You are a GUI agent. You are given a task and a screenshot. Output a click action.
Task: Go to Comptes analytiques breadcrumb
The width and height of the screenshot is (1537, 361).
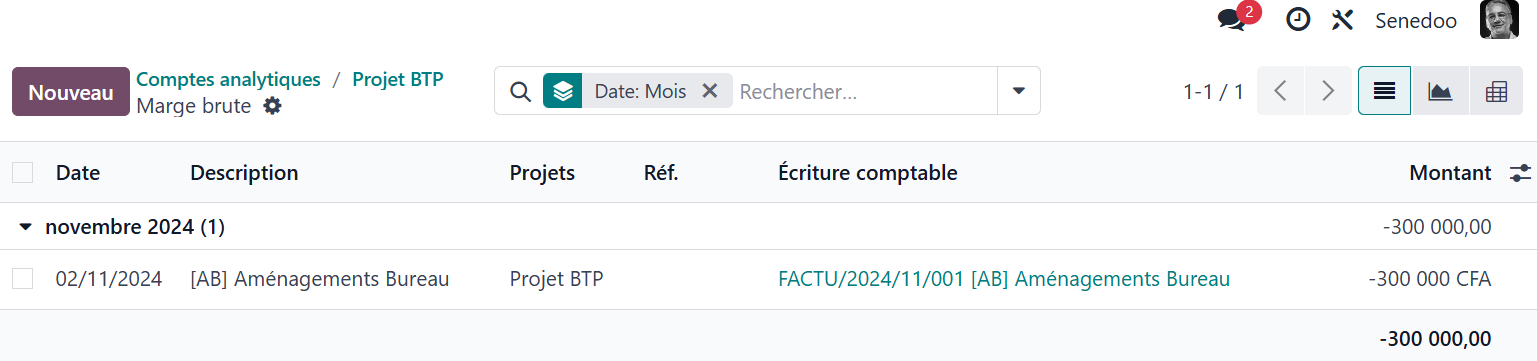click(x=228, y=79)
